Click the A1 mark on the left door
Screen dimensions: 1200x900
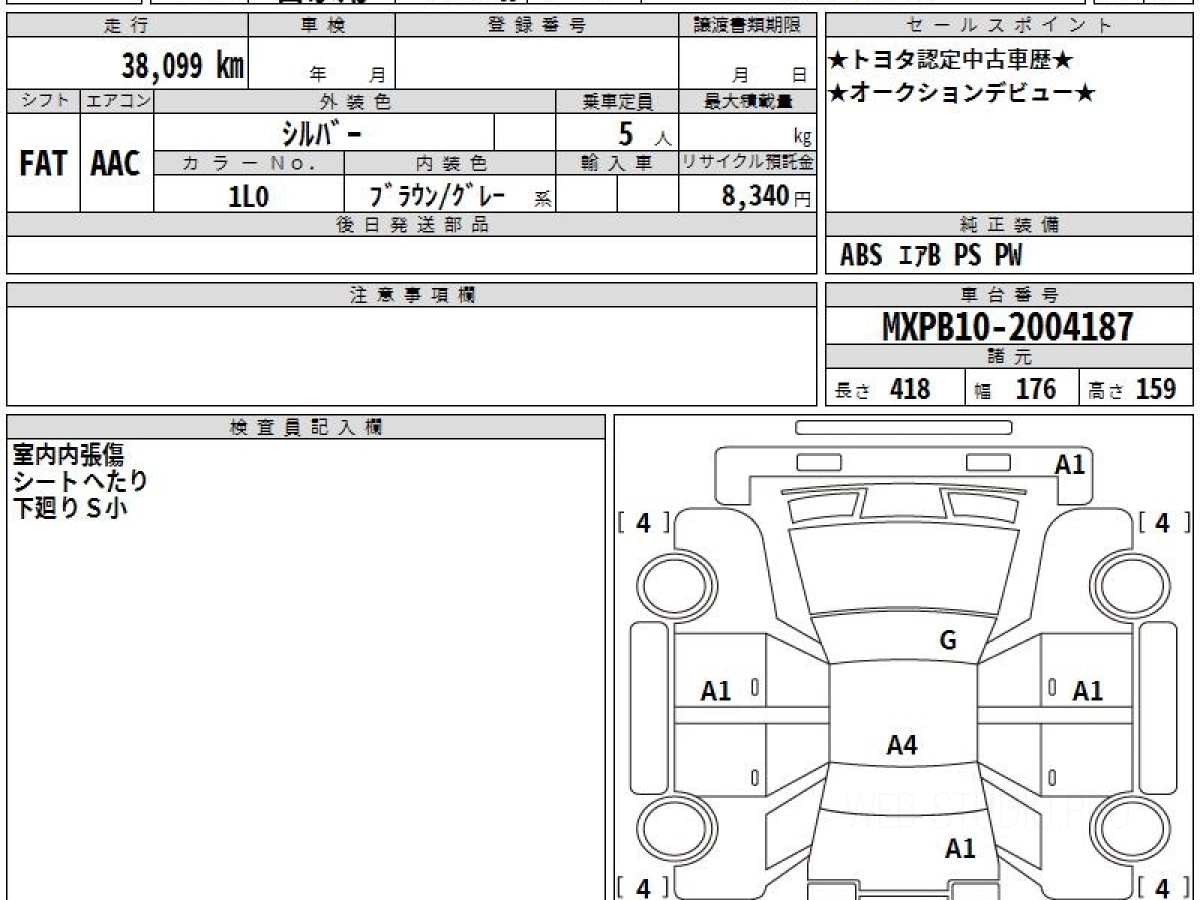716,690
